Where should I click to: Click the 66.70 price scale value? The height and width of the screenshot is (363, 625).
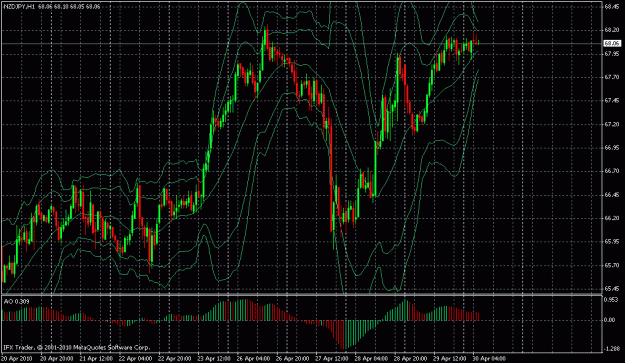click(611, 171)
